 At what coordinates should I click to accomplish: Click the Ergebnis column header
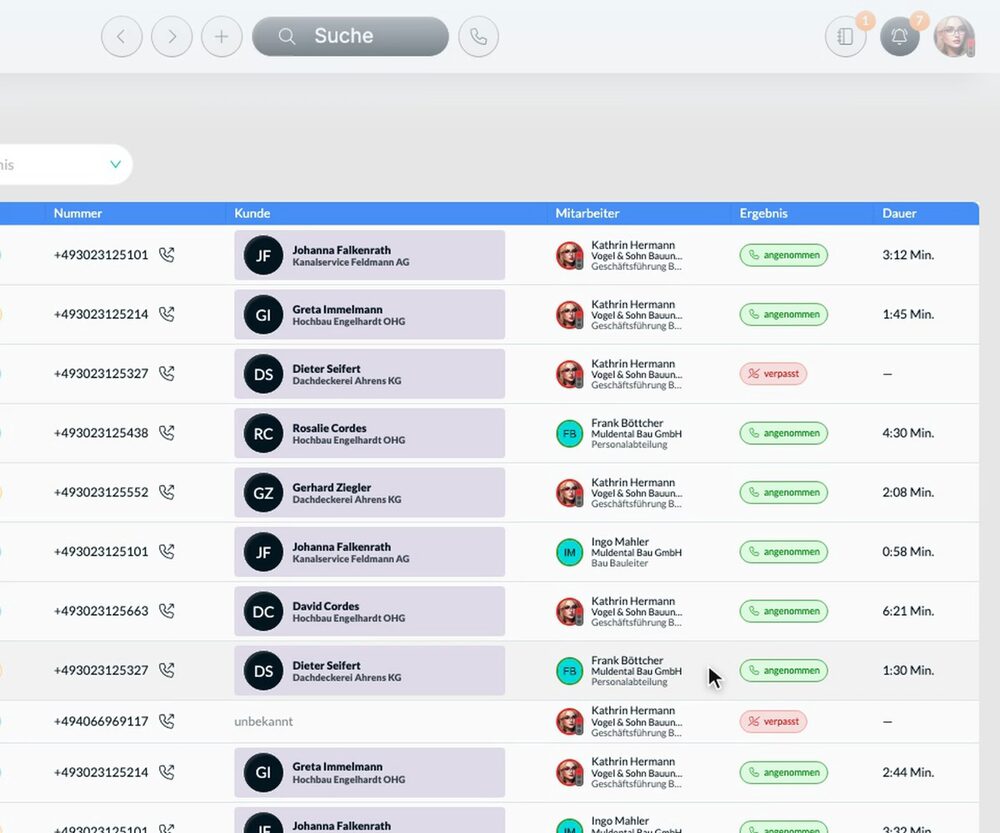(x=763, y=214)
